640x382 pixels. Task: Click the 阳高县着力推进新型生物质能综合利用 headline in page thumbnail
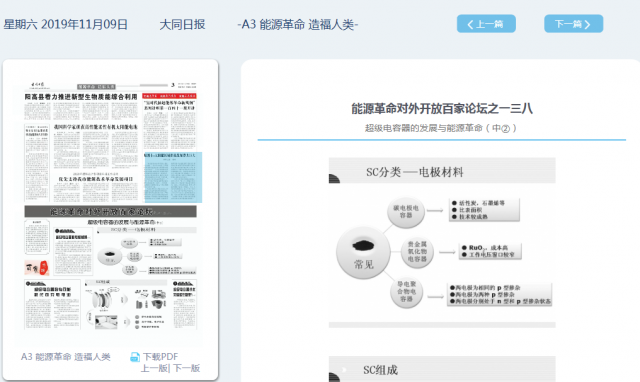click(x=81, y=97)
